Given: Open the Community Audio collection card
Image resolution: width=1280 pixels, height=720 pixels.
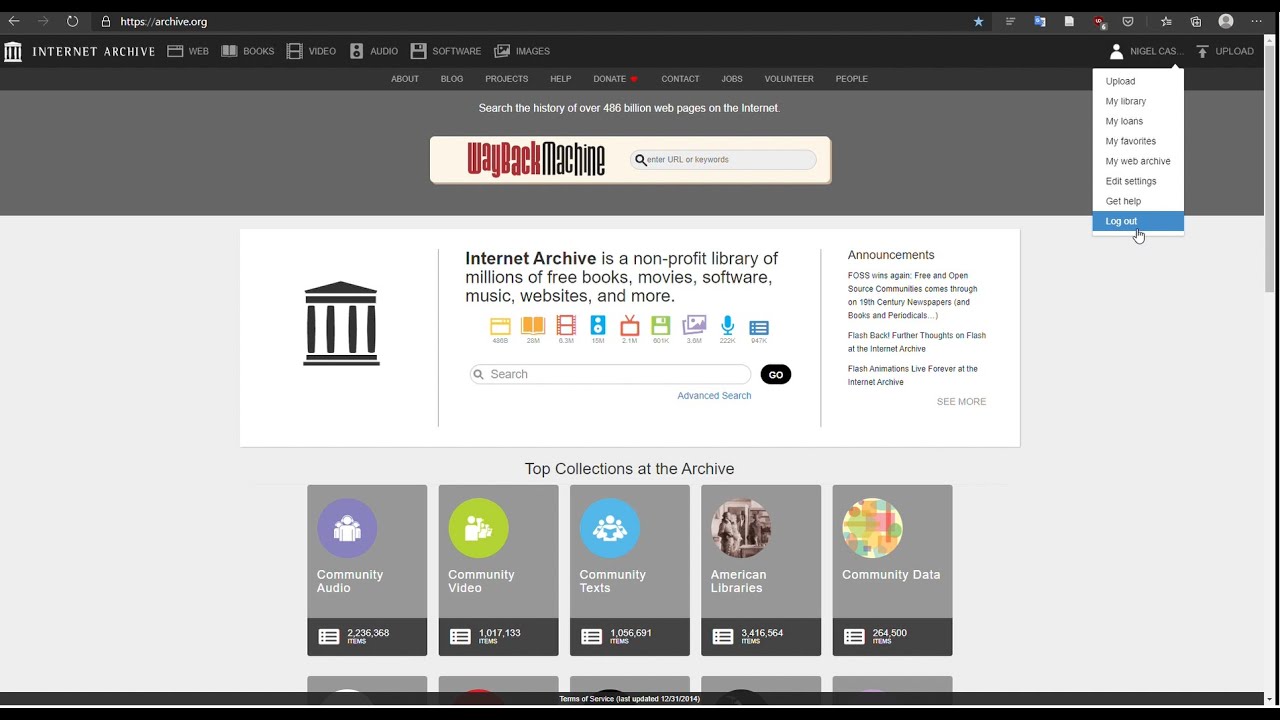Looking at the screenshot, I should click(x=367, y=570).
